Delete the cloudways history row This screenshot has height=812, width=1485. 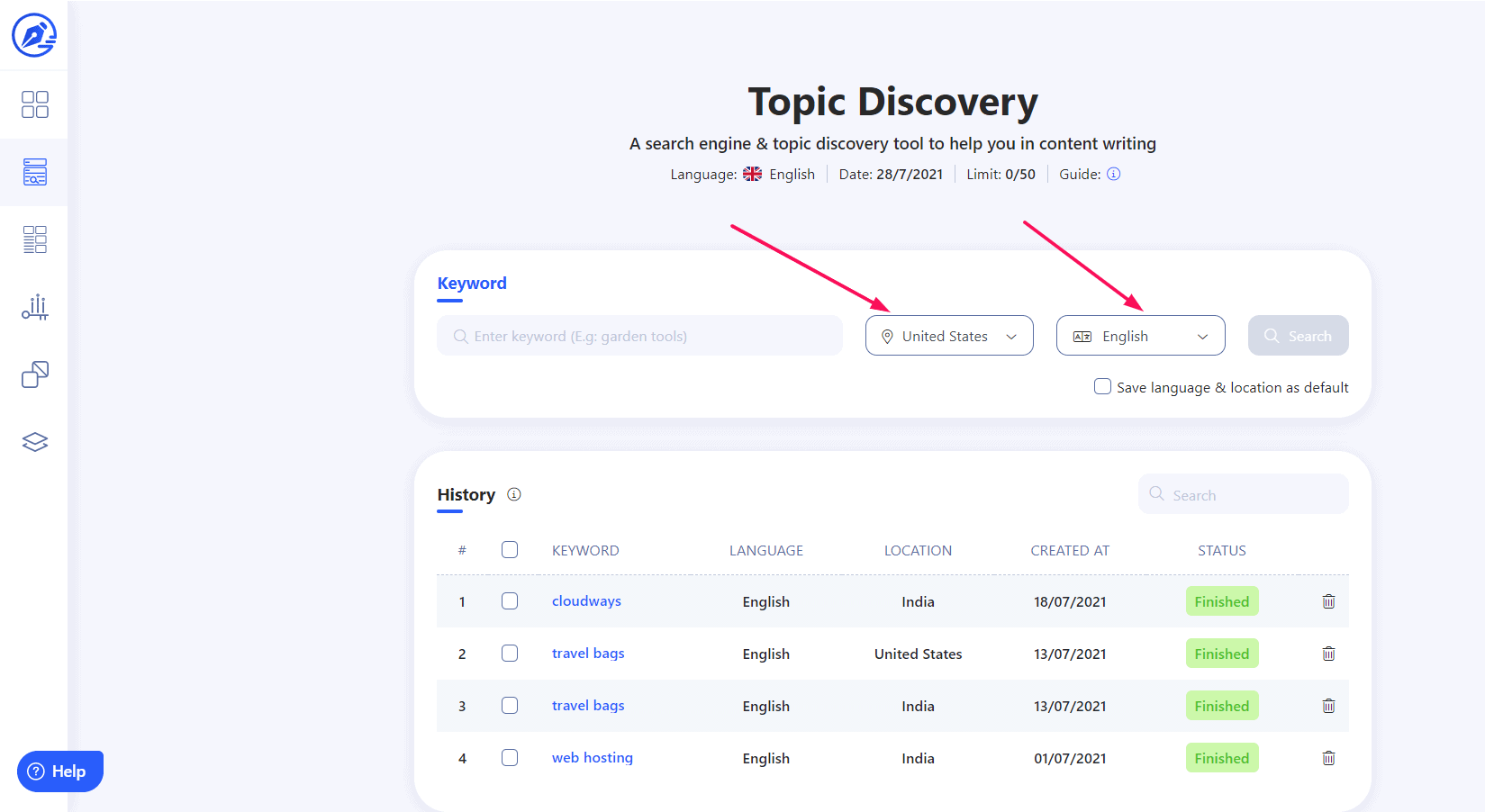pyautogui.click(x=1327, y=601)
